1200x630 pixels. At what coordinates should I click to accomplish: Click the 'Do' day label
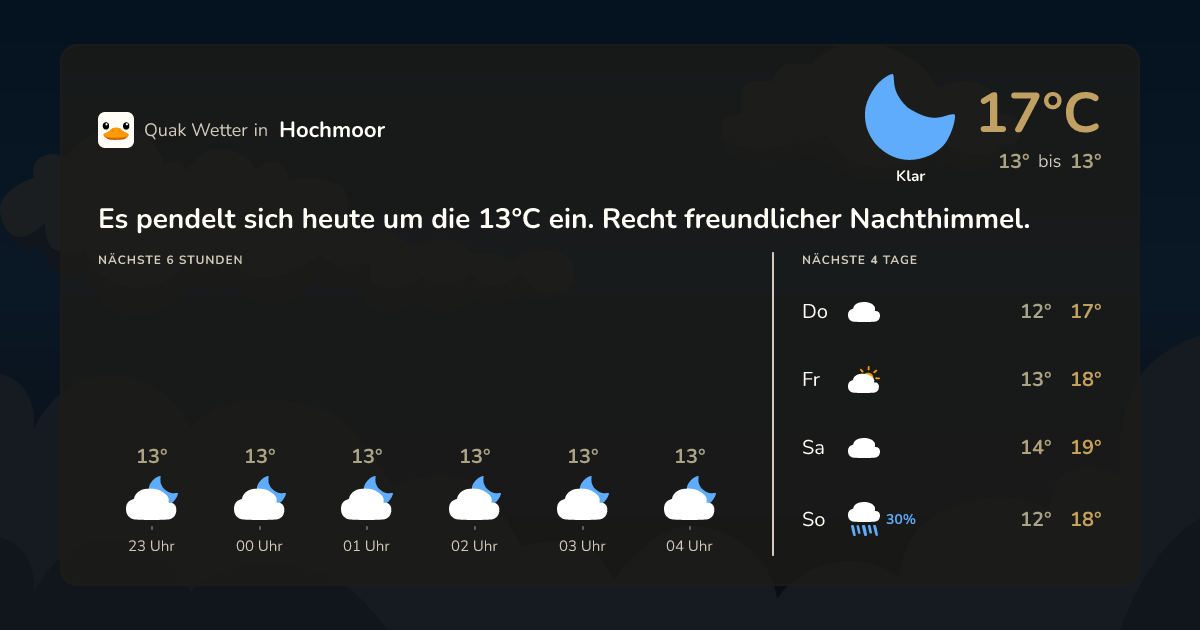pos(815,312)
